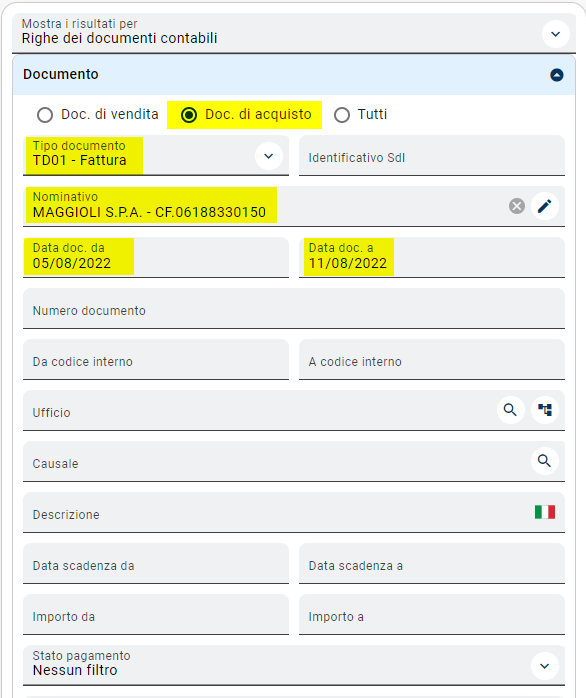The width and height of the screenshot is (586, 698).
Task: Click the Numero documento field
Action: click(294, 308)
